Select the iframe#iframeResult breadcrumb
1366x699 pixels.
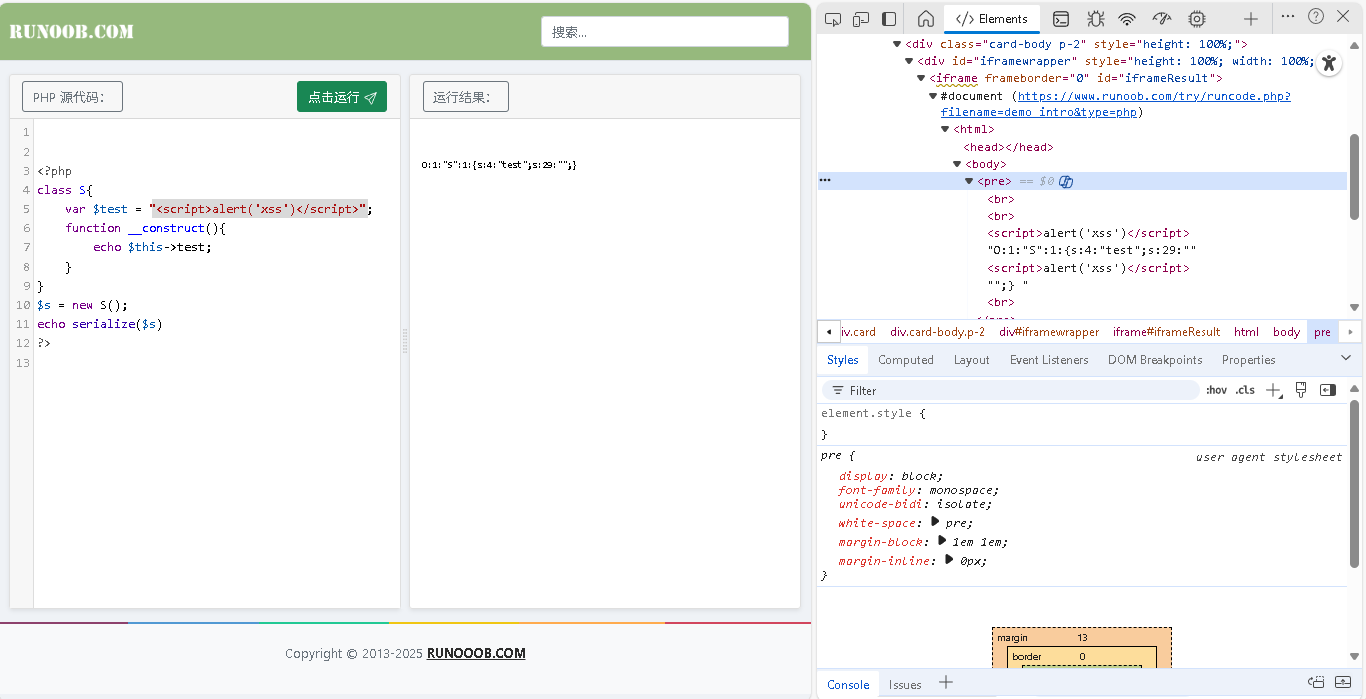pos(1166,332)
